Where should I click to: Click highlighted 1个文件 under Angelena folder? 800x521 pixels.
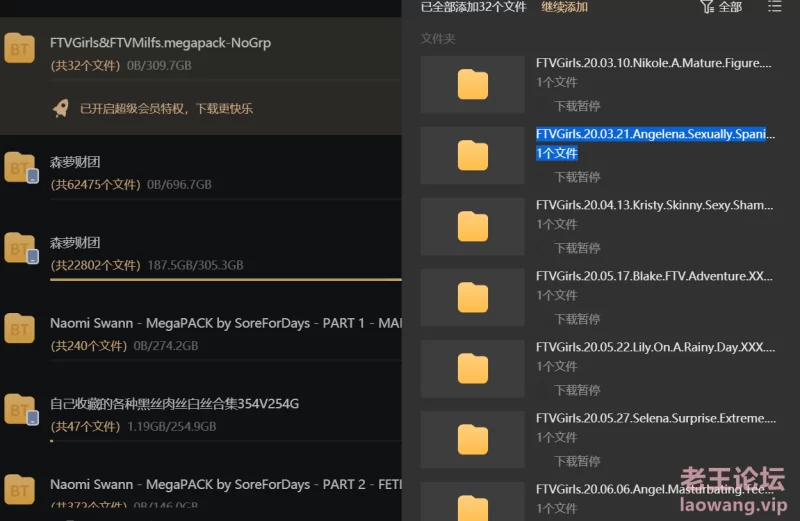[557, 153]
